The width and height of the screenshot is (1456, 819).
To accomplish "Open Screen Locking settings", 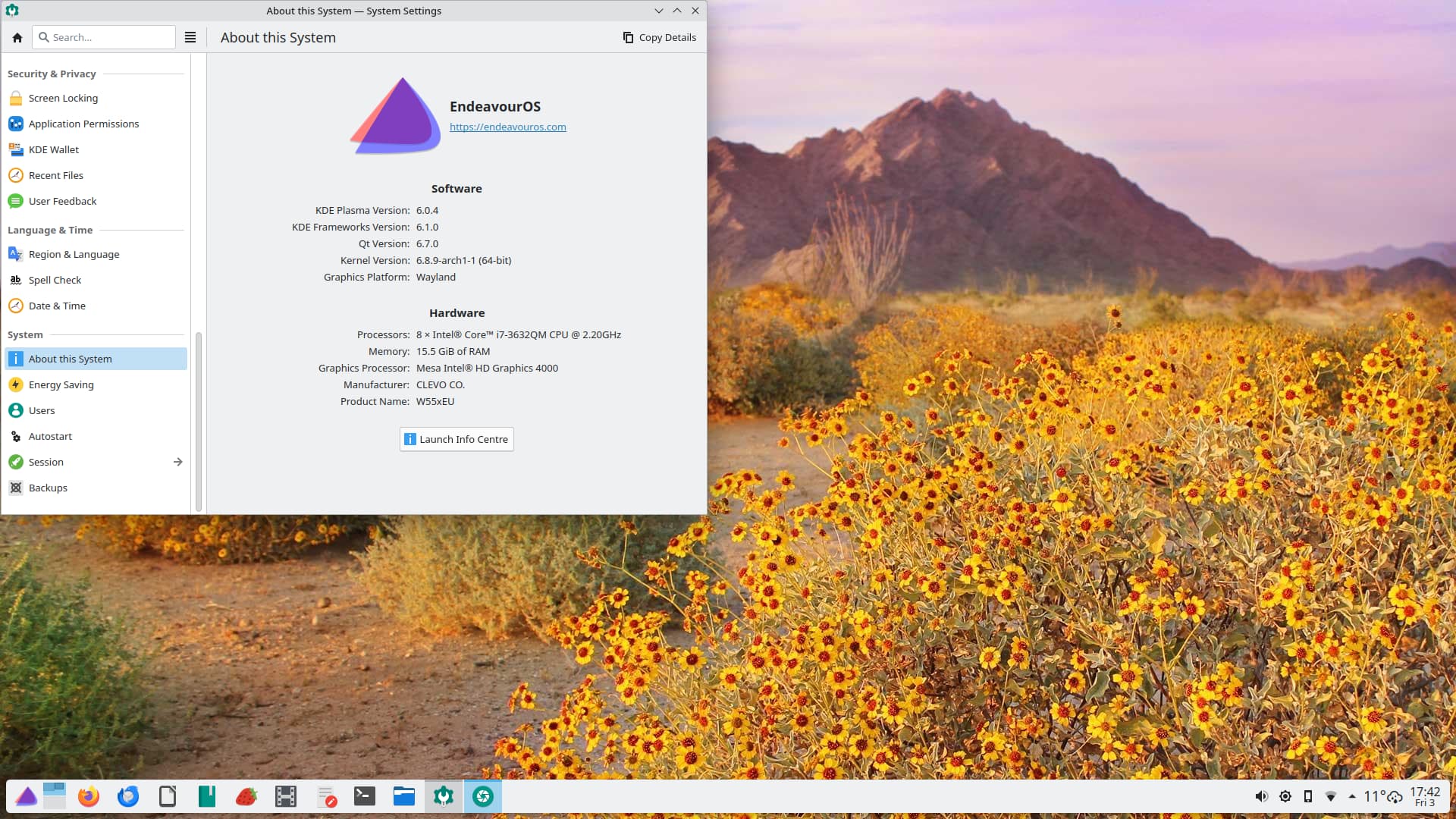I will point(63,98).
